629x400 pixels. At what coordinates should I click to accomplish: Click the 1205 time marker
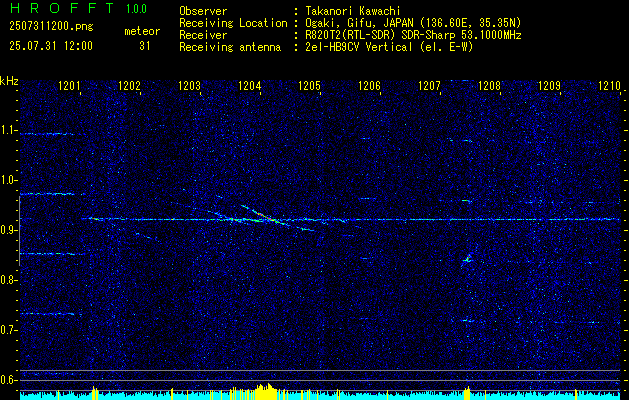click(x=309, y=86)
